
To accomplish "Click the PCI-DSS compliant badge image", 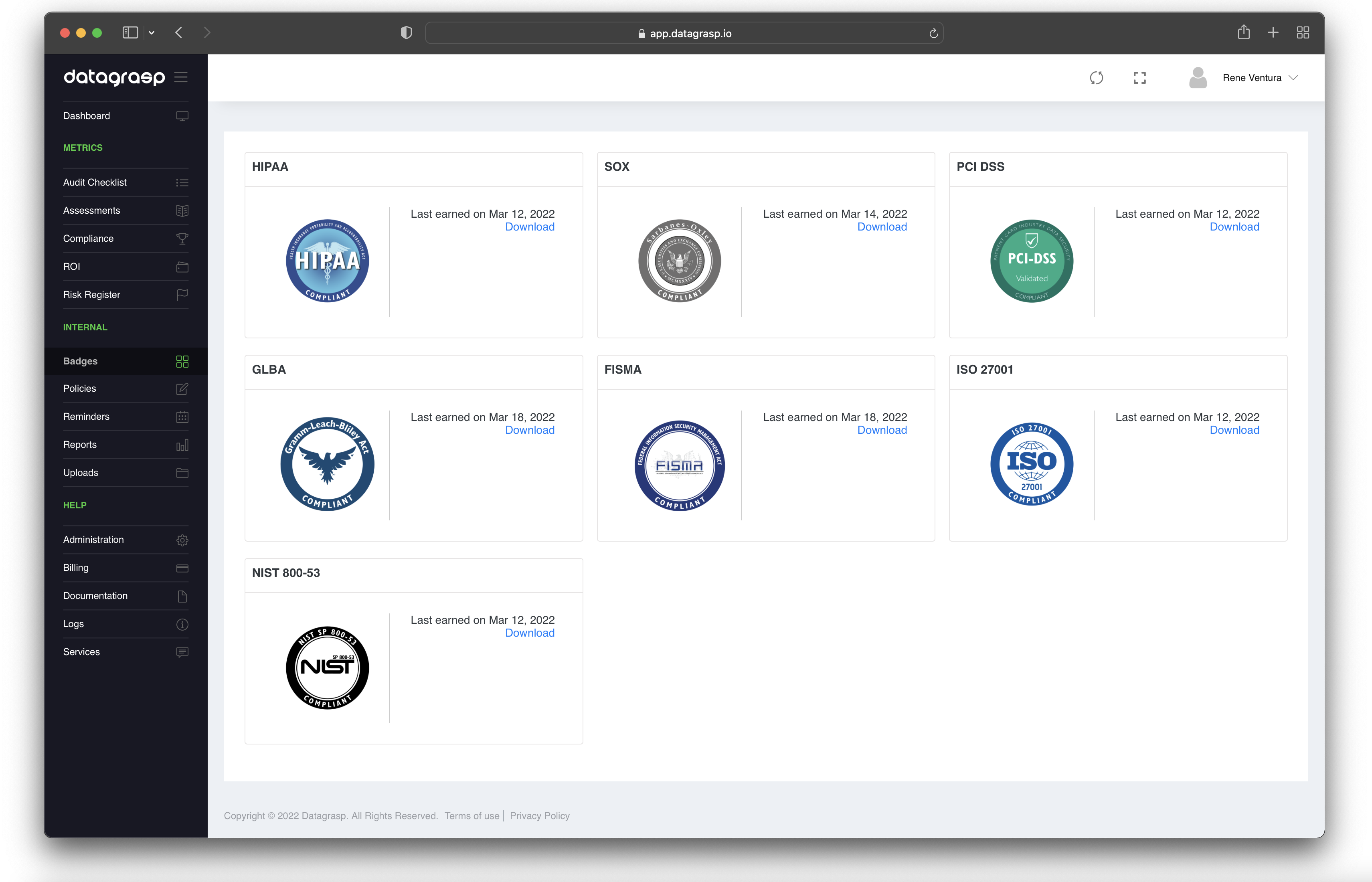I will point(1031,261).
